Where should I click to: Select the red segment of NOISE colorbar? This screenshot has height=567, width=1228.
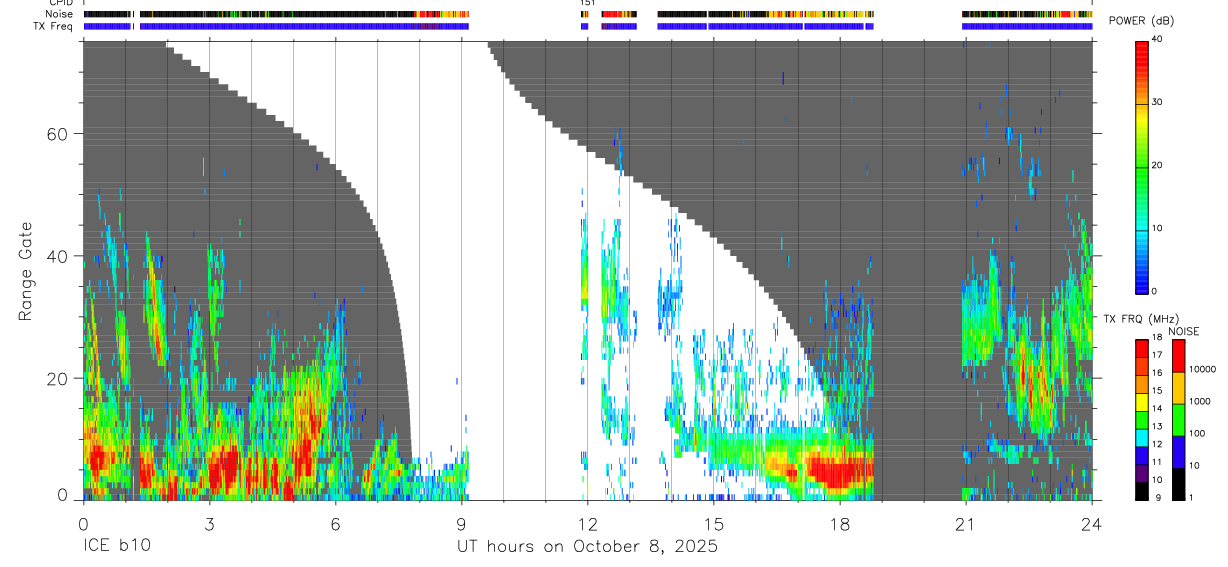coord(1178,356)
